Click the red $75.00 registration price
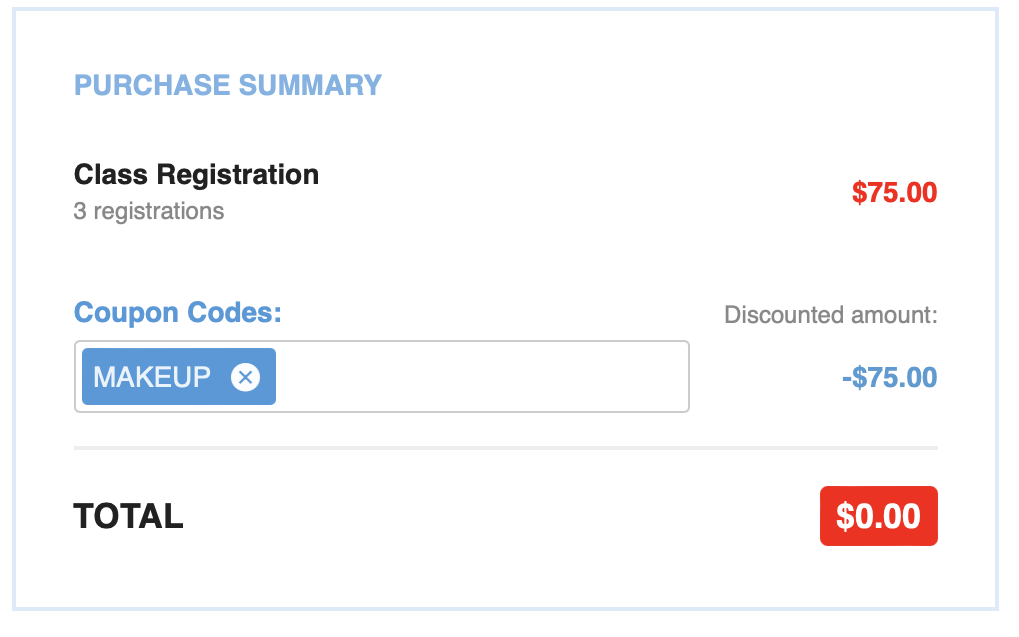 [894, 192]
